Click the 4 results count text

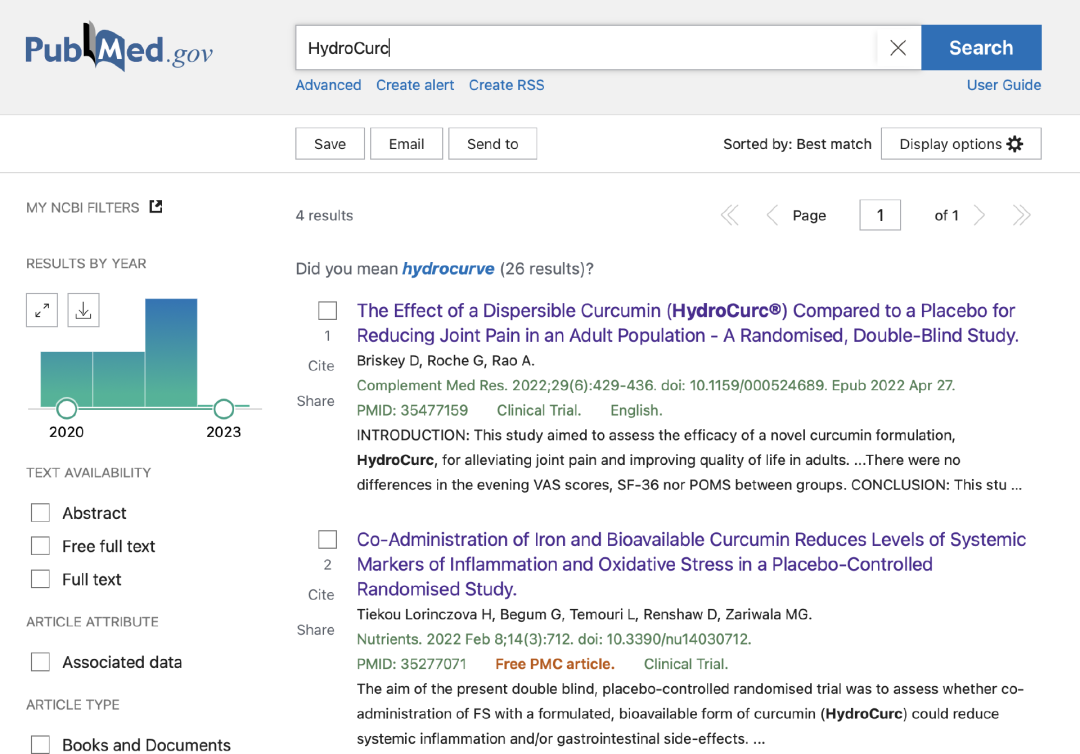(x=324, y=216)
